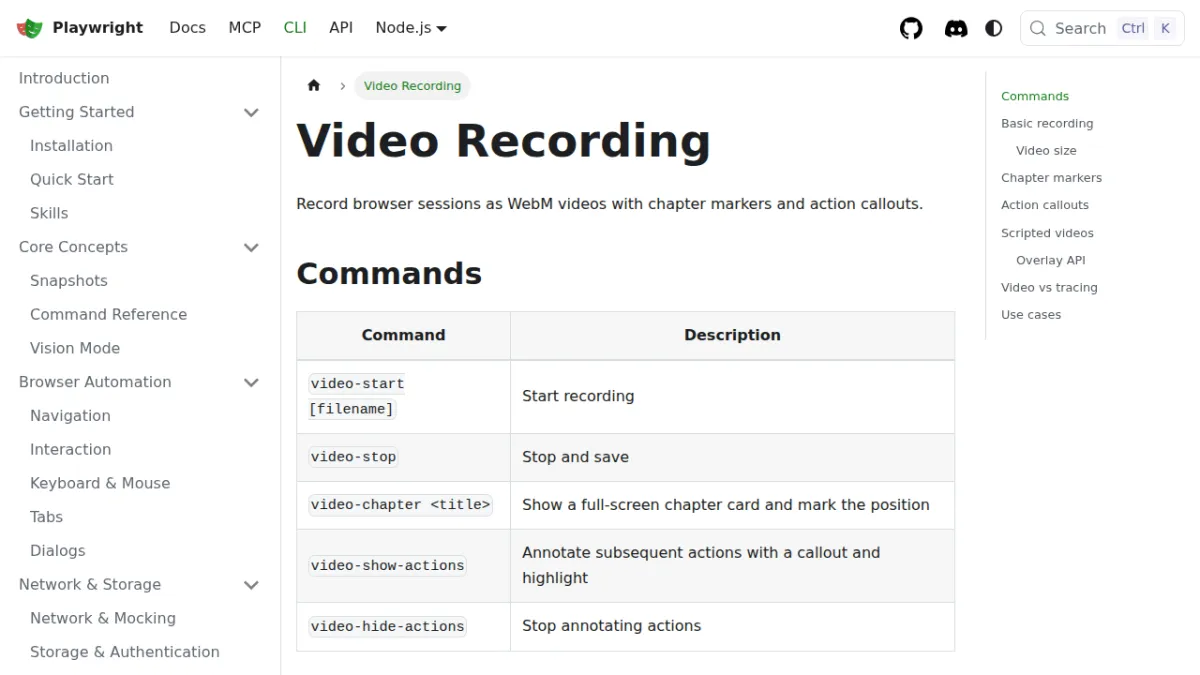Collapse the Network & Storage section
The image size is (1200, 675).
point(251,585)
